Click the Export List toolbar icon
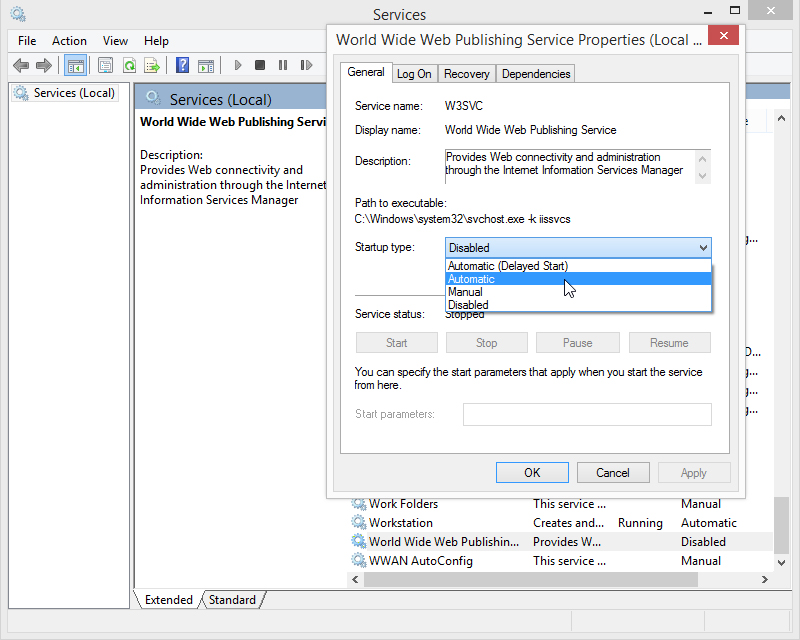 click(152, 65)
